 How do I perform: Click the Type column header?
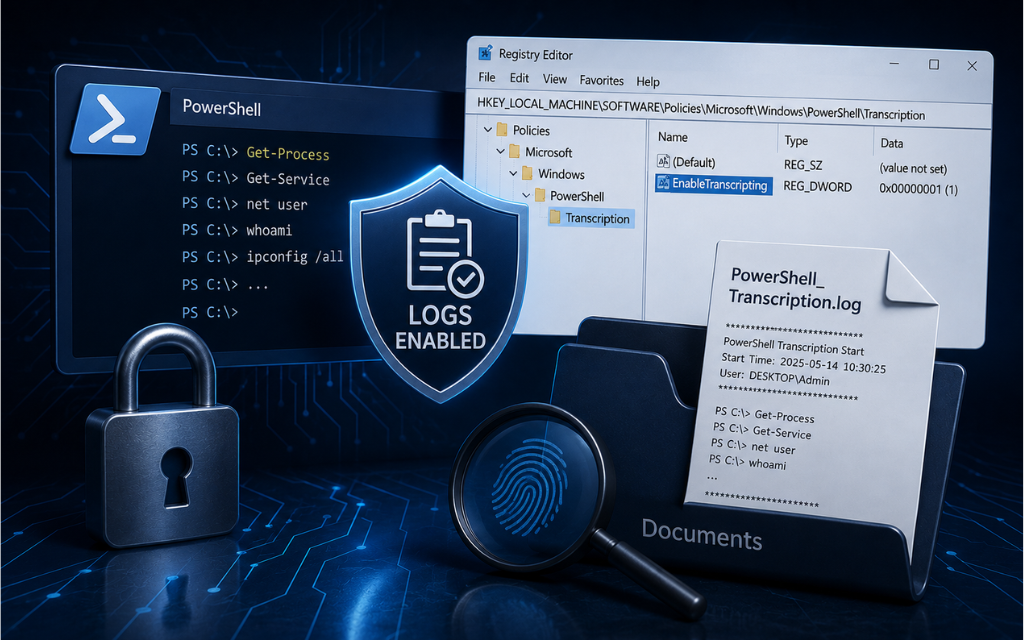click(x=795, y=140)
